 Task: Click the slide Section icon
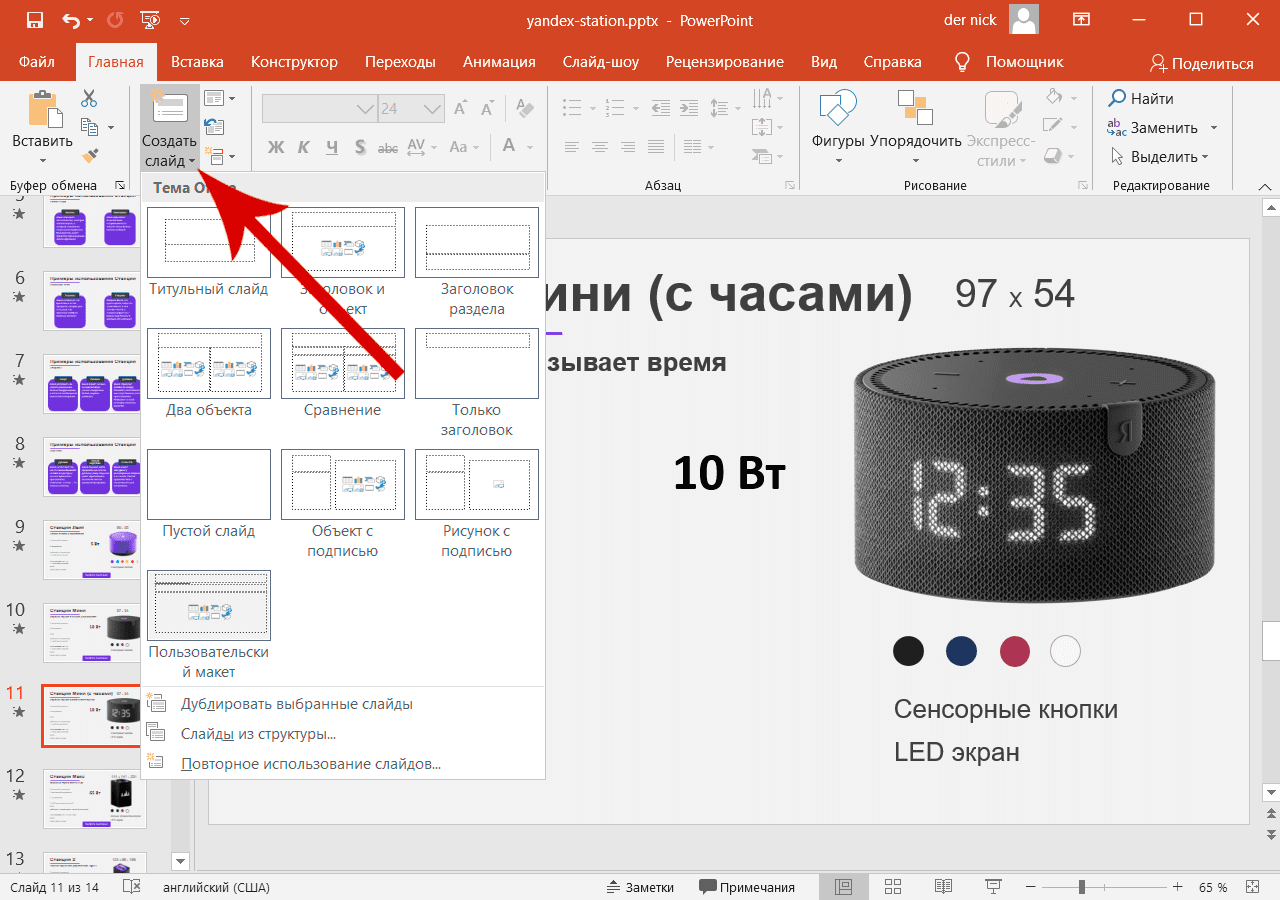pos(214,156)
